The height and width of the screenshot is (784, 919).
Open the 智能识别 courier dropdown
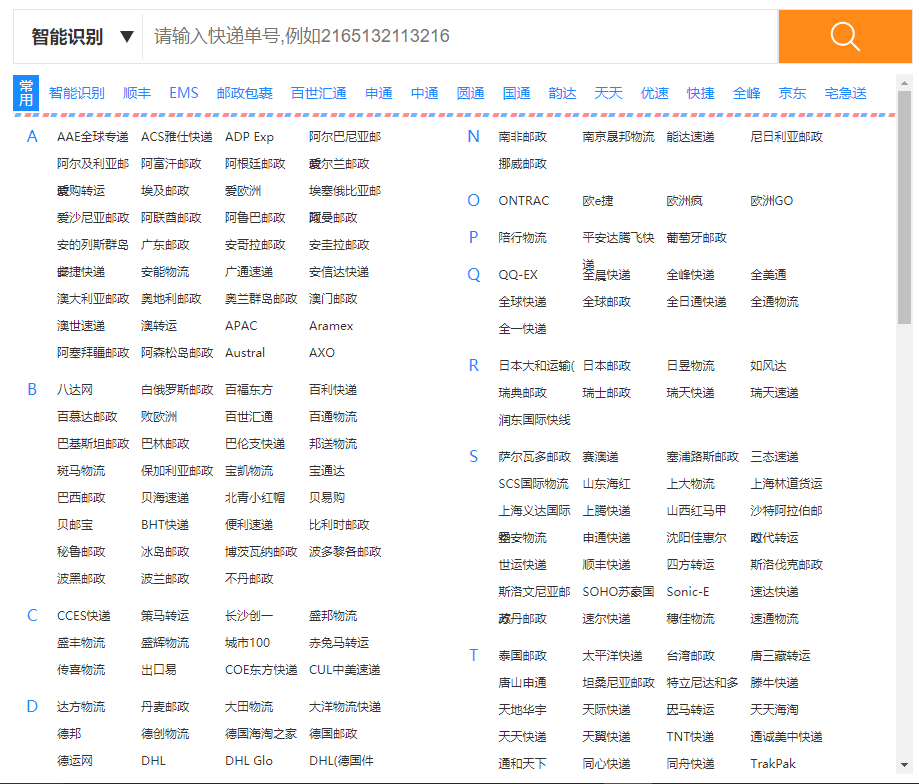pyautogui.click(x=82, y=37)
